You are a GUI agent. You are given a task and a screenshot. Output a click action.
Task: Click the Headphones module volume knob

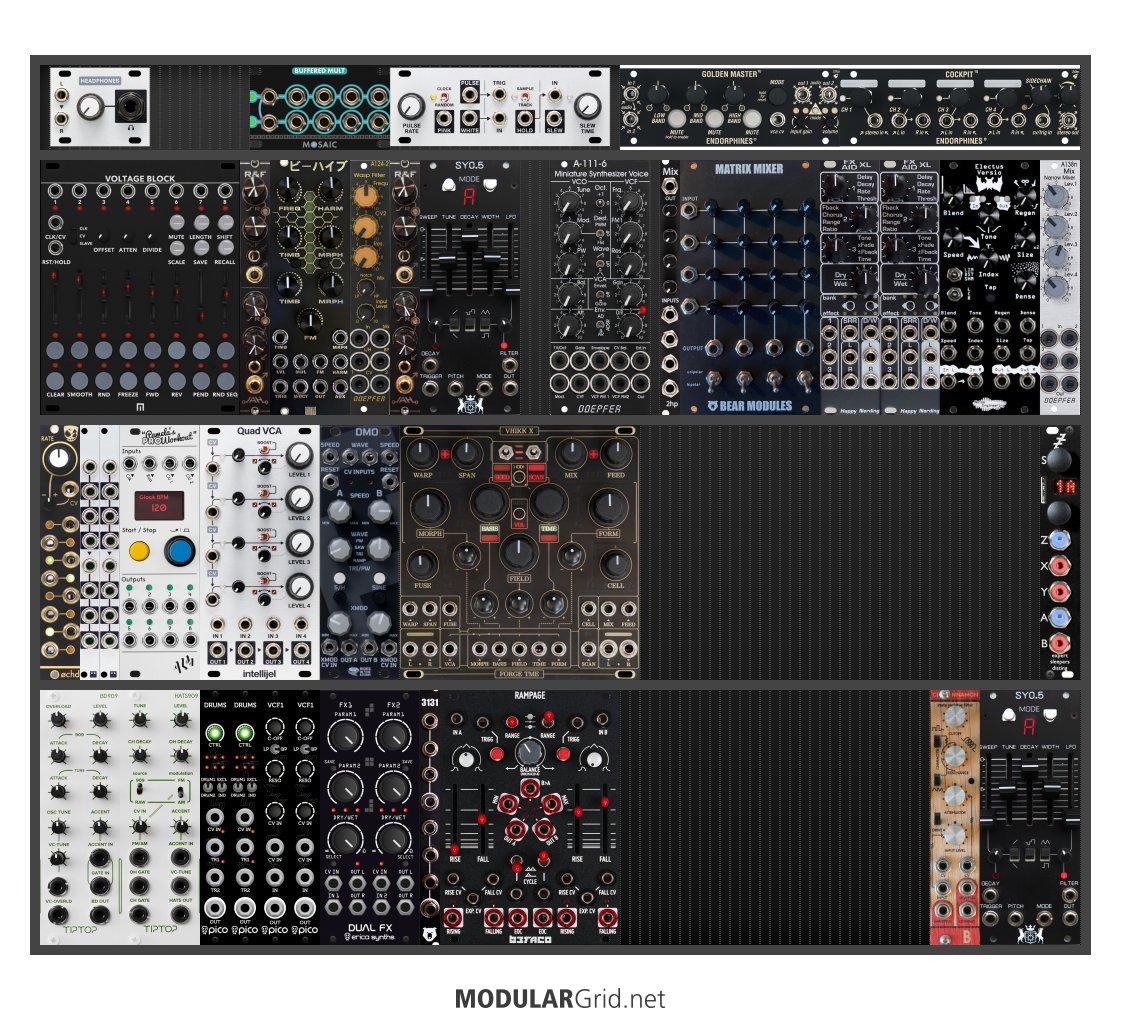pyautogui.click(x=90, y=107)
